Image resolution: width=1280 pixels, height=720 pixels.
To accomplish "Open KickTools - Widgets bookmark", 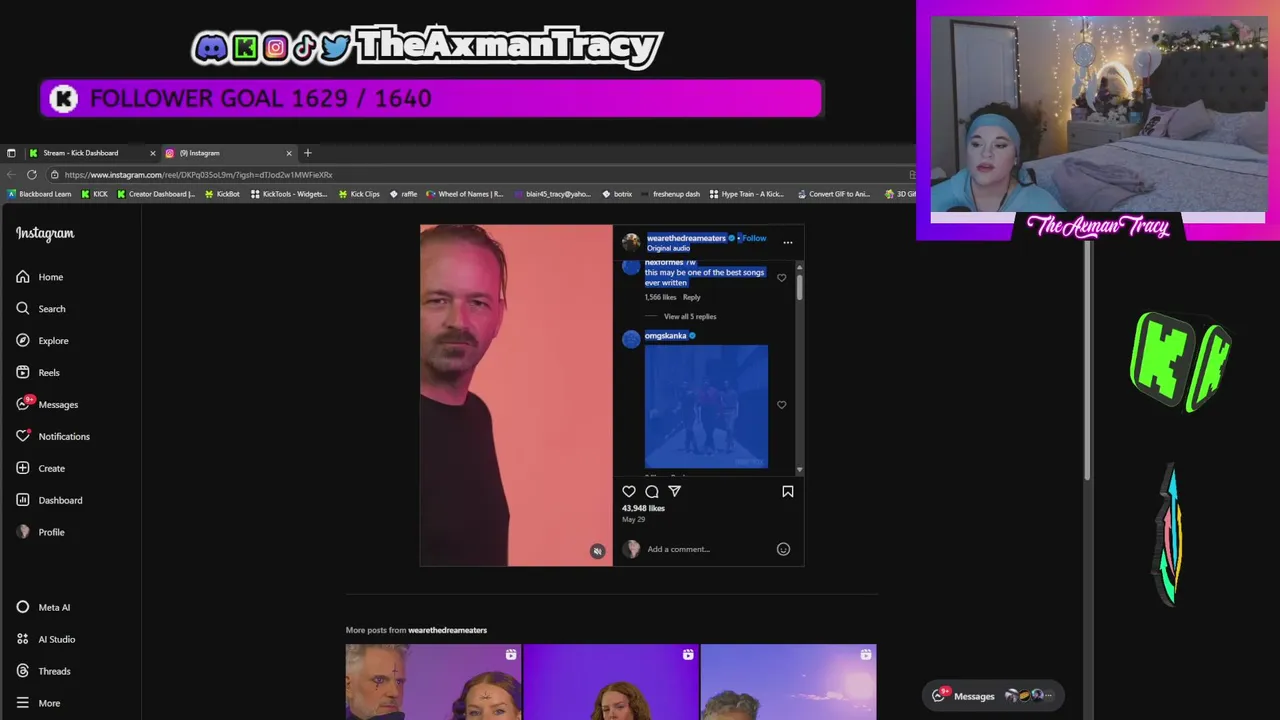I will pyautogui.click(x=289, y=194).
